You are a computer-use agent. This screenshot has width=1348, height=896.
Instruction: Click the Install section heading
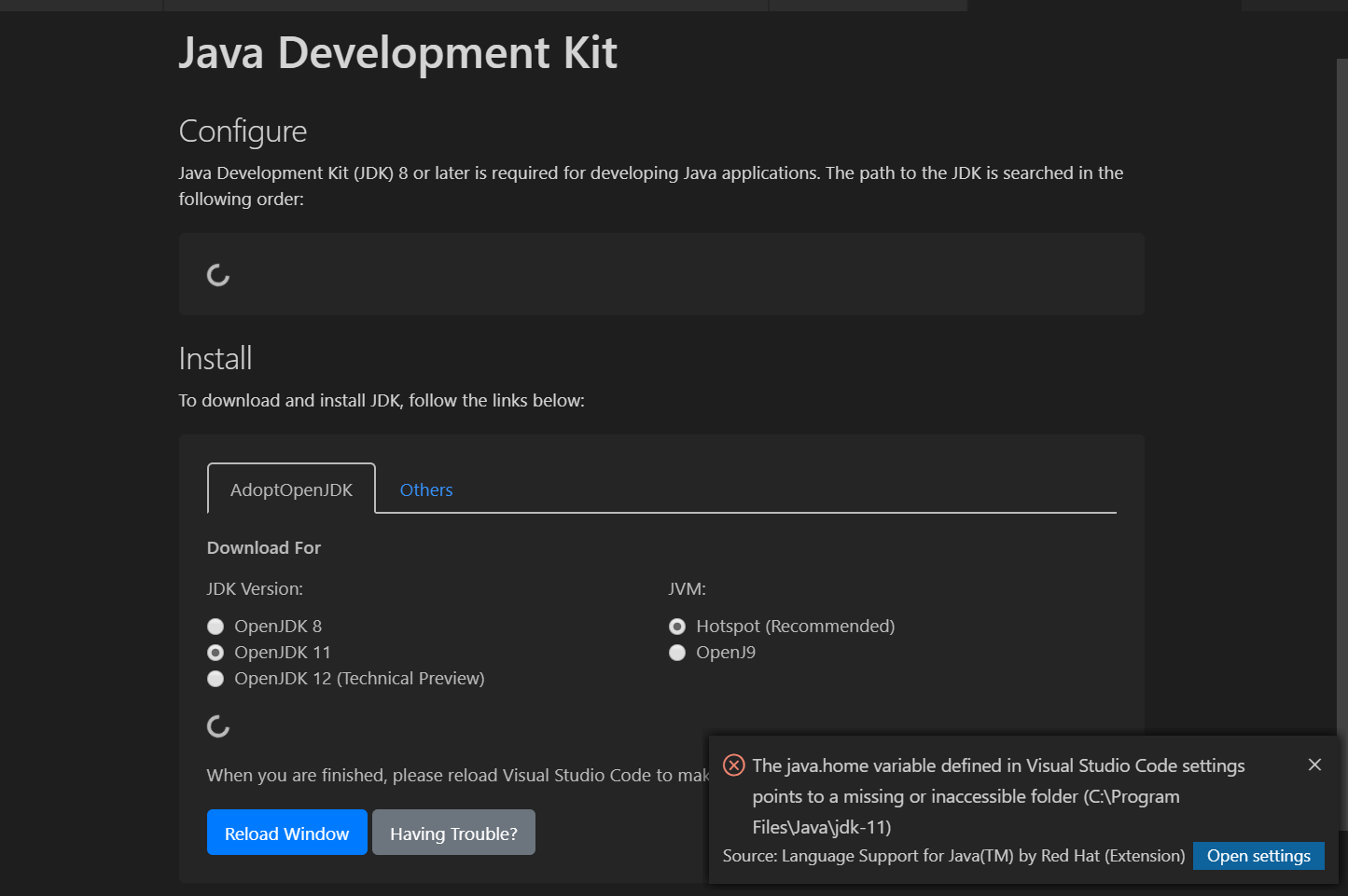coord(215,357)
